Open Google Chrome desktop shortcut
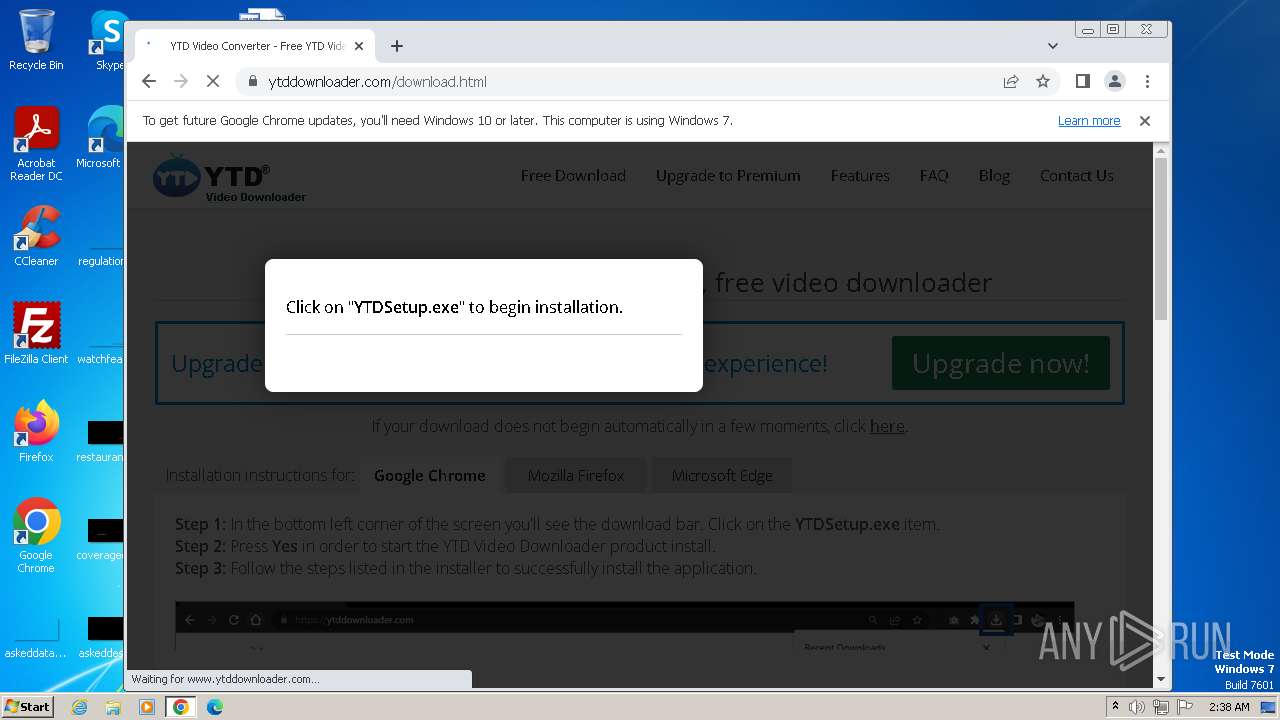The height and width of the screenshot is (720, 1280). [36, 535]
